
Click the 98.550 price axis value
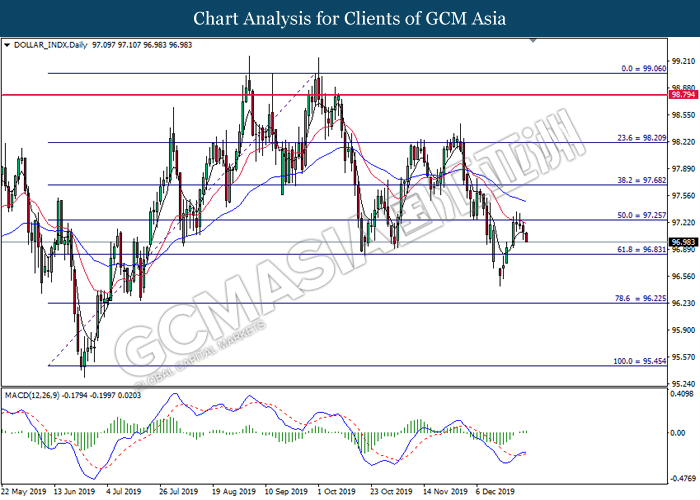[683, 115]
